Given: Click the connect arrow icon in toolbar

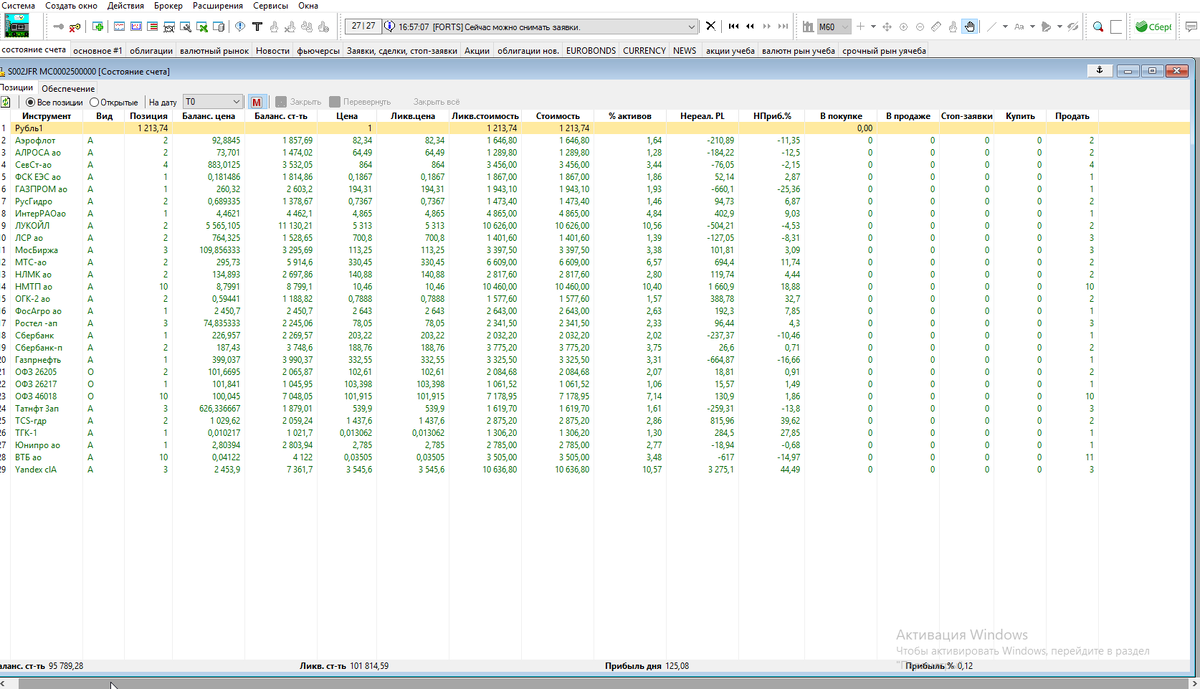Looking at the screenshot, I should (x=58, y=26).
